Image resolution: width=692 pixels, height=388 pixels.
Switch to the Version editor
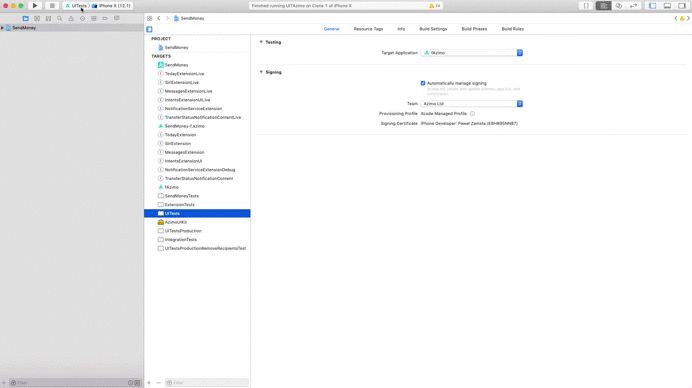click(633, 6)
